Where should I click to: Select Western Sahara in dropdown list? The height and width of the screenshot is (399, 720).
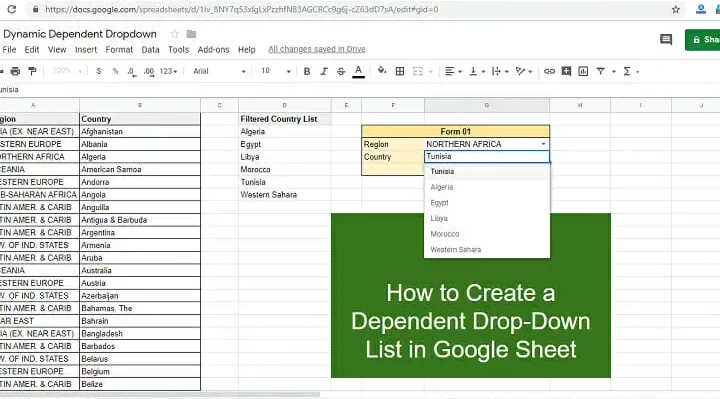[x=487, y=249]
